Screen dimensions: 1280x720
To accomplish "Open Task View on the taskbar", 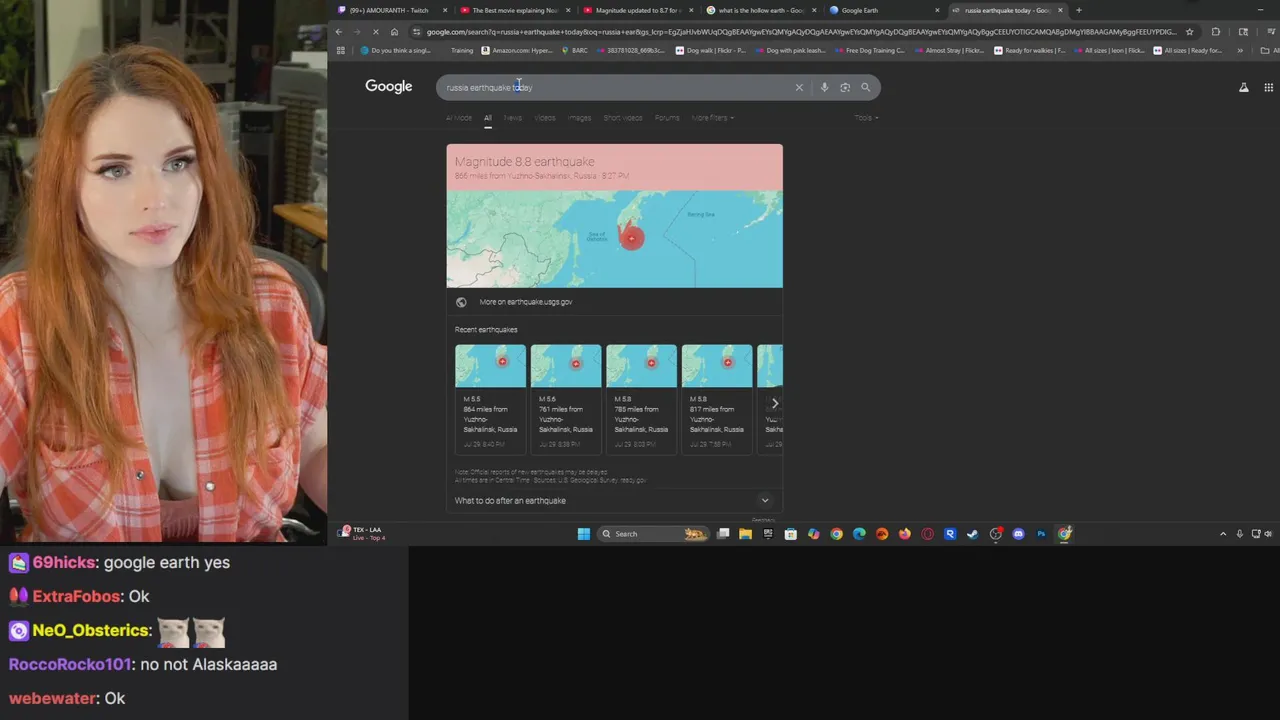I will (x=723, y=534).
